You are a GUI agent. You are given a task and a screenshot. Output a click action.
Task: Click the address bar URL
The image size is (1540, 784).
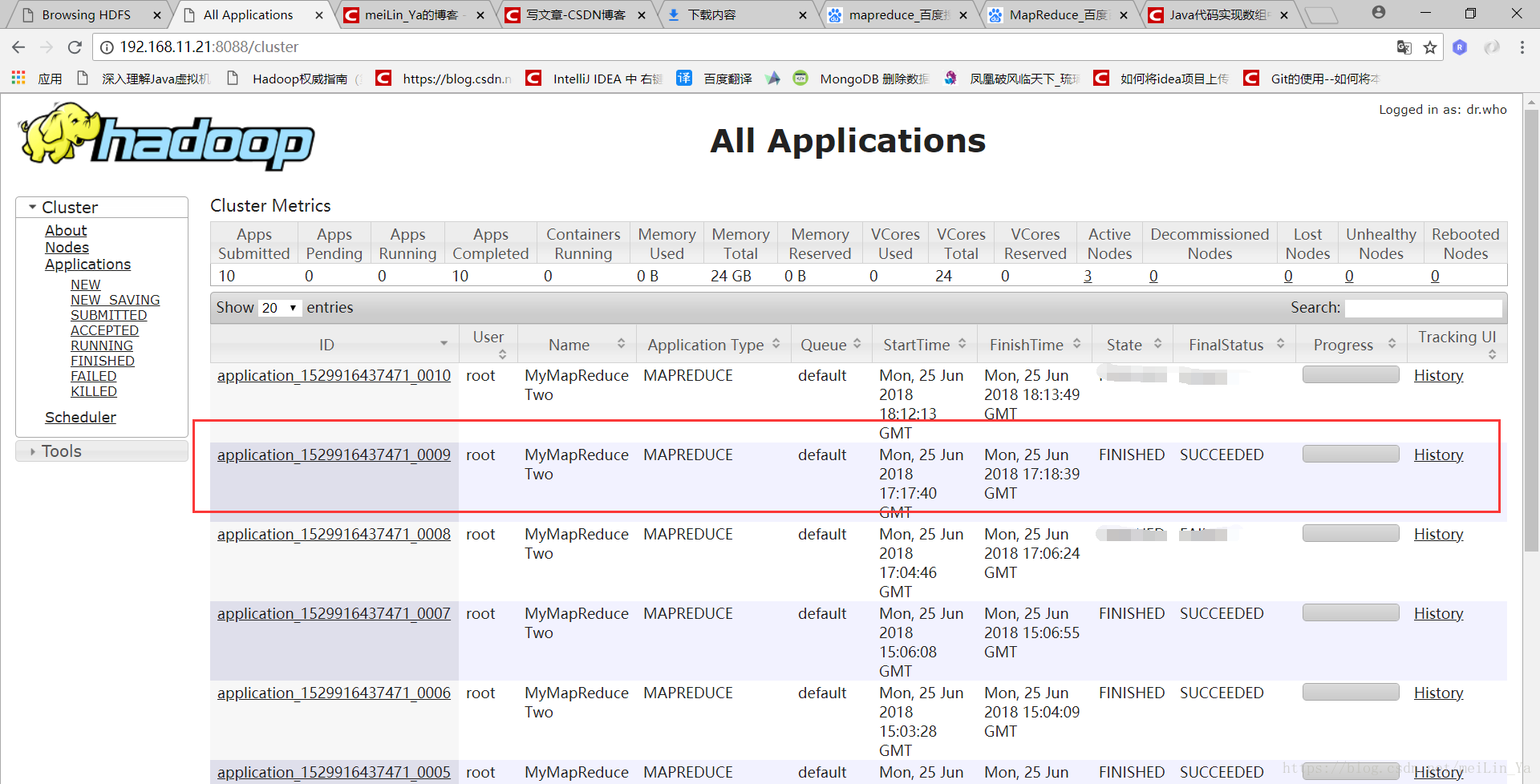point(209,47)
